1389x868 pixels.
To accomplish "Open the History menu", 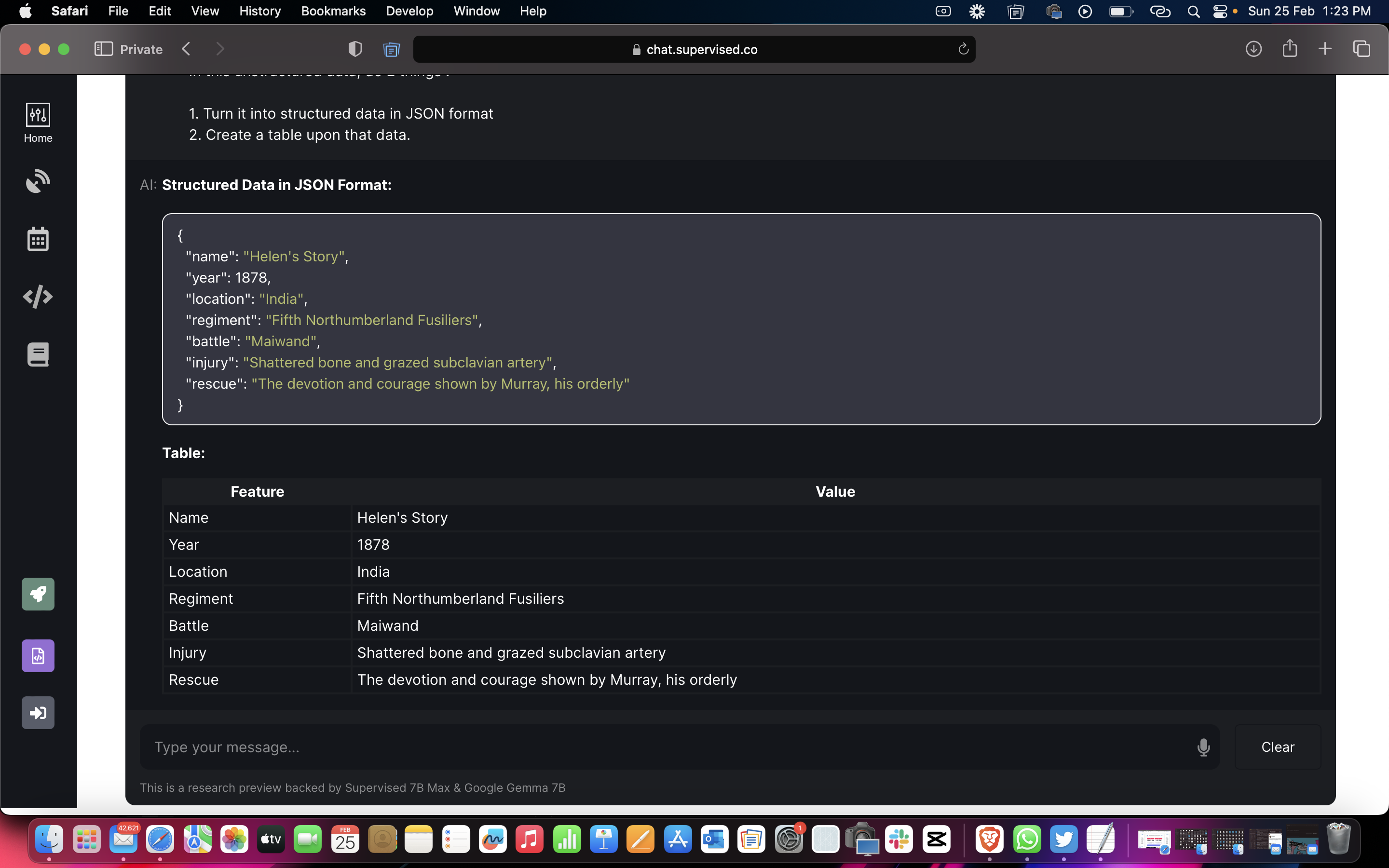I will (x=259, y=11).
